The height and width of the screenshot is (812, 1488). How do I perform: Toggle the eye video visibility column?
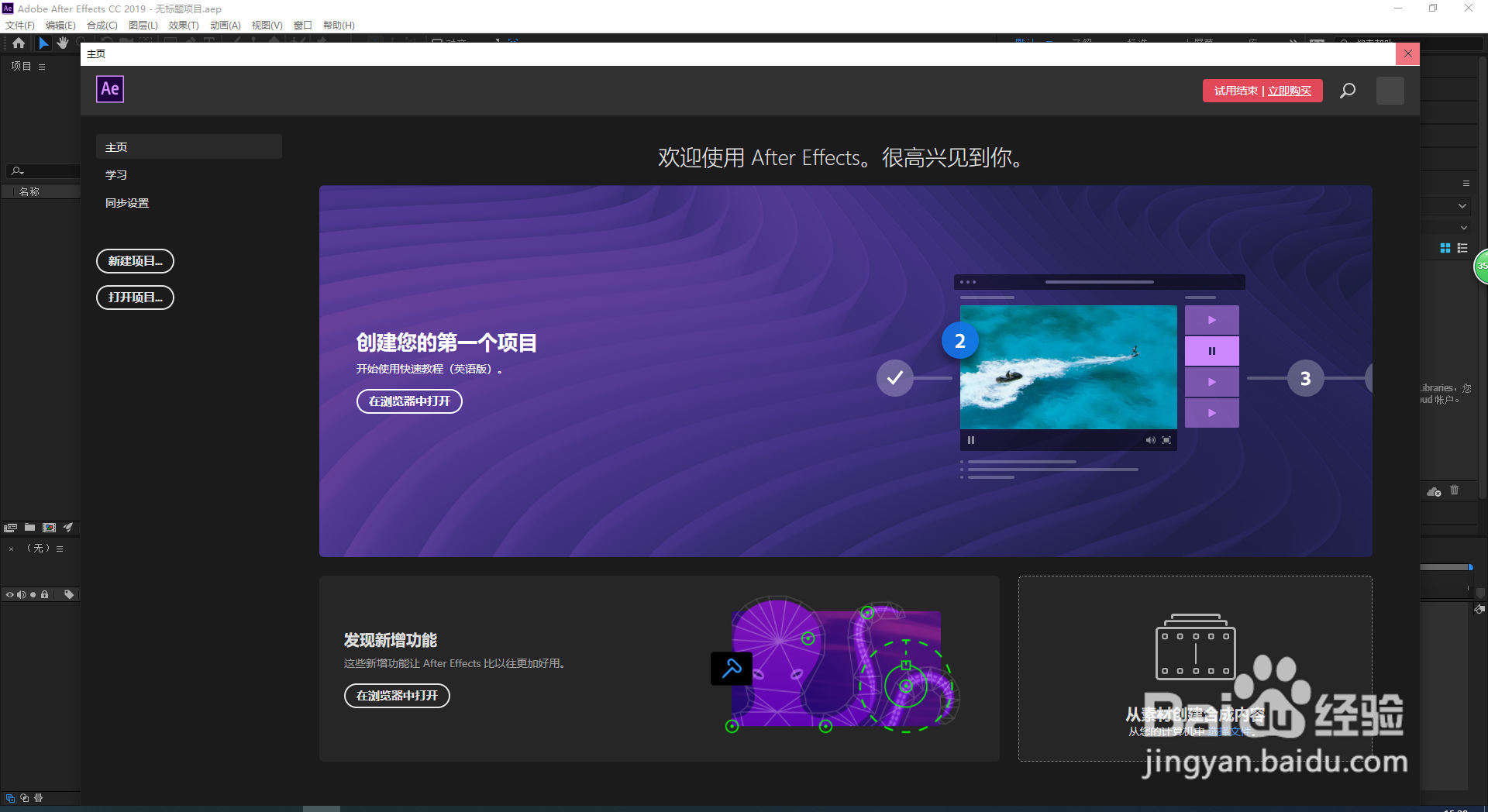(10, 595)
